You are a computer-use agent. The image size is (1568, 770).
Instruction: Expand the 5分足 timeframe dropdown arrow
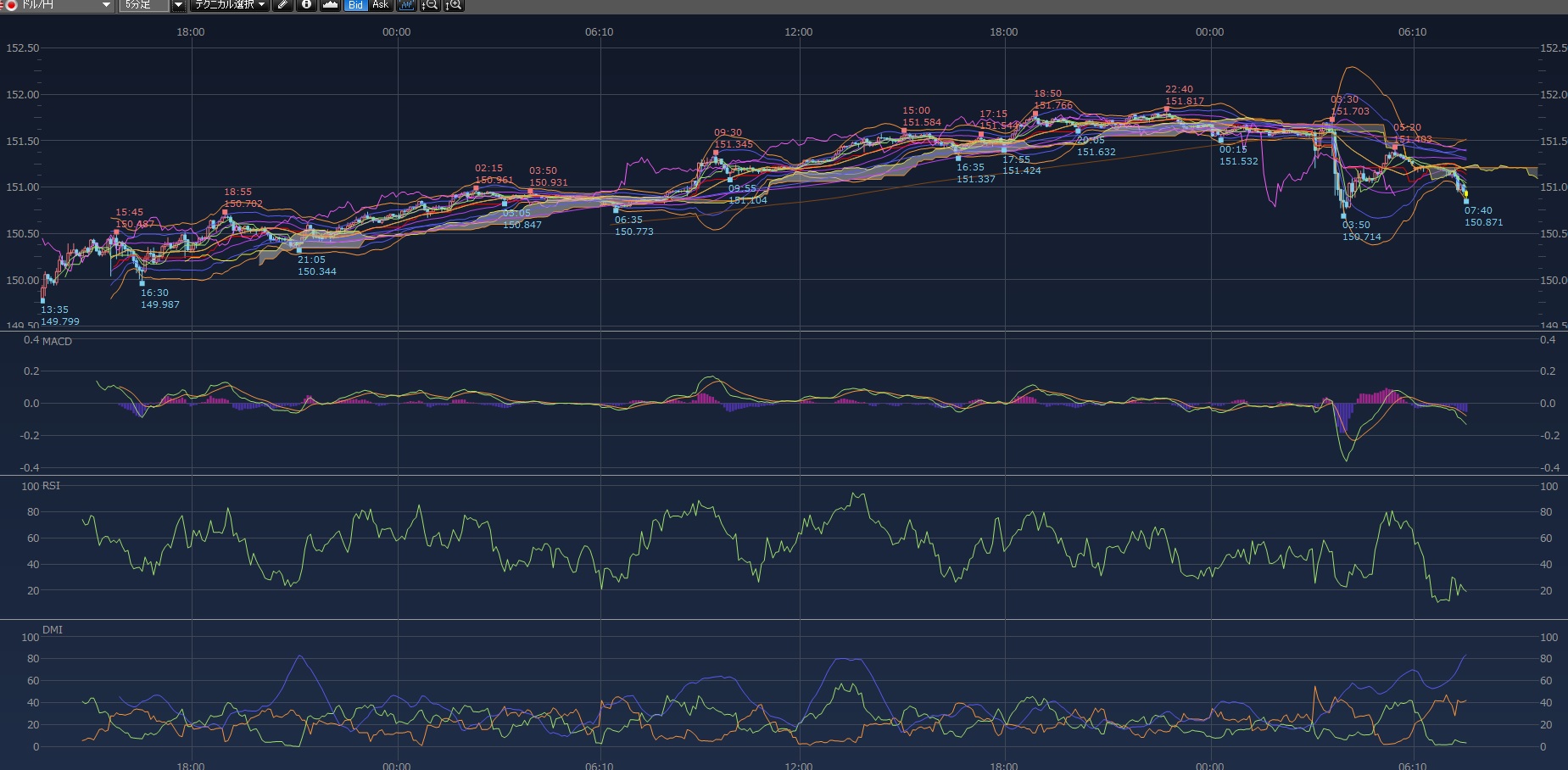click(178, 5)
